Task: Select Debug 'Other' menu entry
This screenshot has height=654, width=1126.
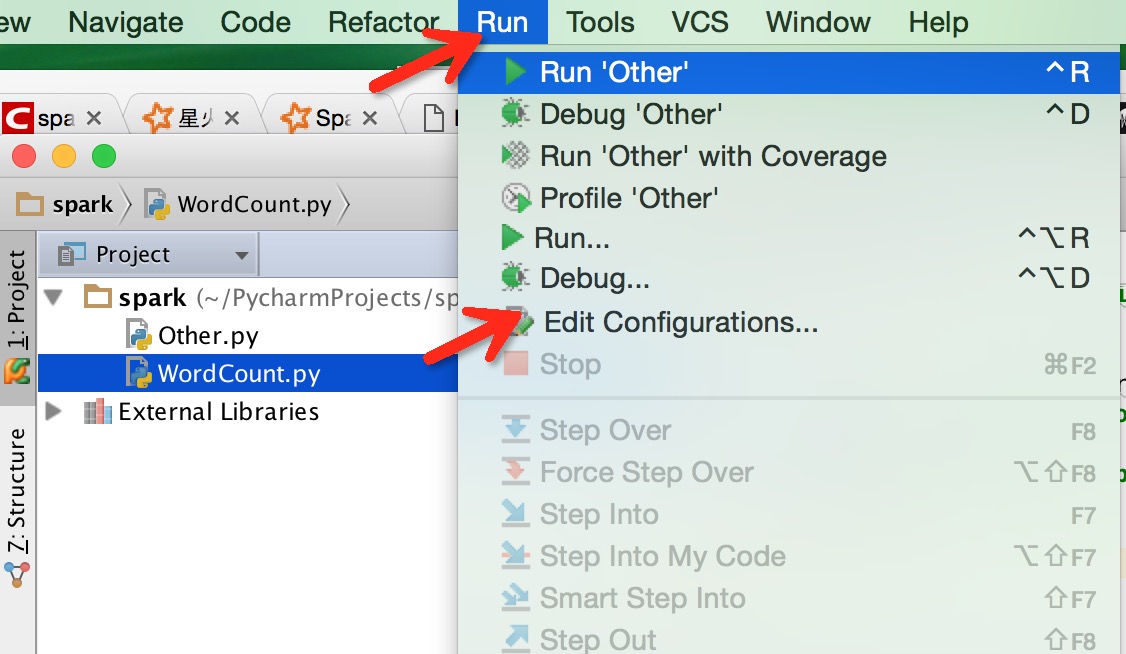Action: tap(788, 114)
